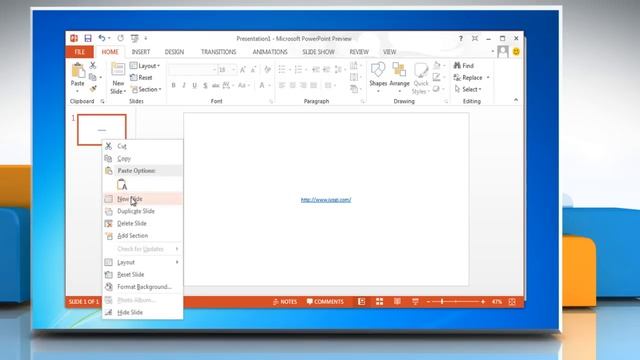This screenshot has height=360, width=640.
Task: Open the Section dropdown in ribbon
Action: [146, 89]
